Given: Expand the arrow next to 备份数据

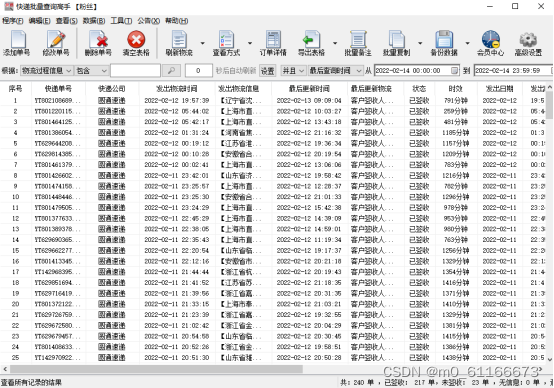Looking at the screenshot, I should (x=467, y=43).
